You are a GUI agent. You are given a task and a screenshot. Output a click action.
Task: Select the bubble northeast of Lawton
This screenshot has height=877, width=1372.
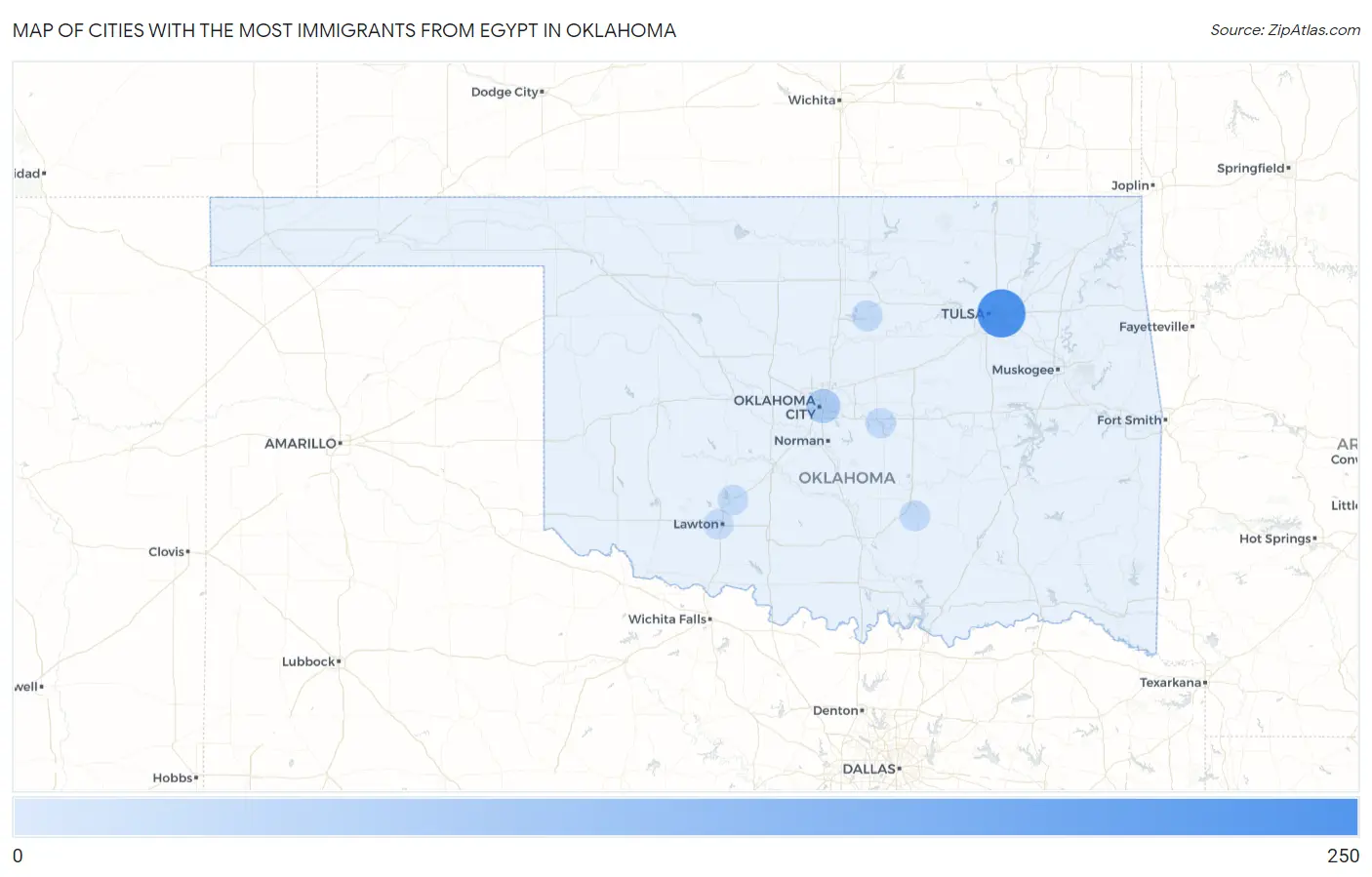click(733, 499)
